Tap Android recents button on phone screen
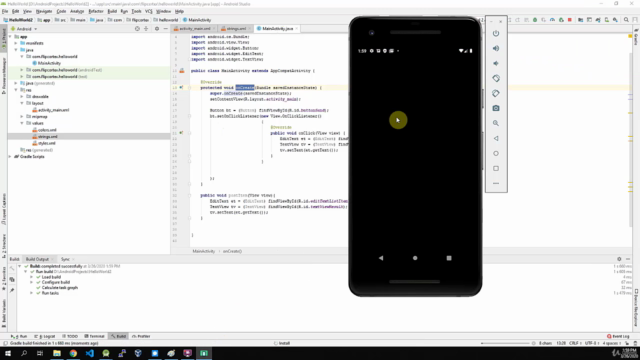Viewport: 640px width, 360px height. tap(449, 258)
